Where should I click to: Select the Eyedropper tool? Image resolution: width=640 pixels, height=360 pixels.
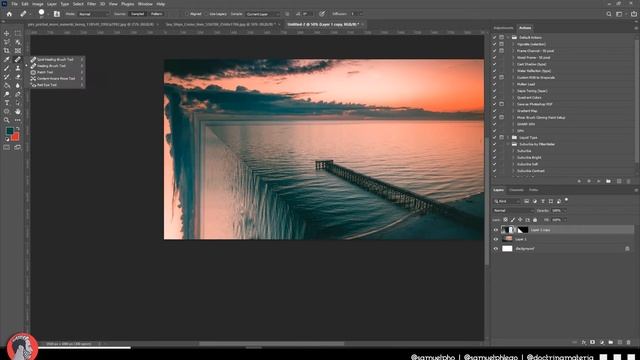point(7,60)
